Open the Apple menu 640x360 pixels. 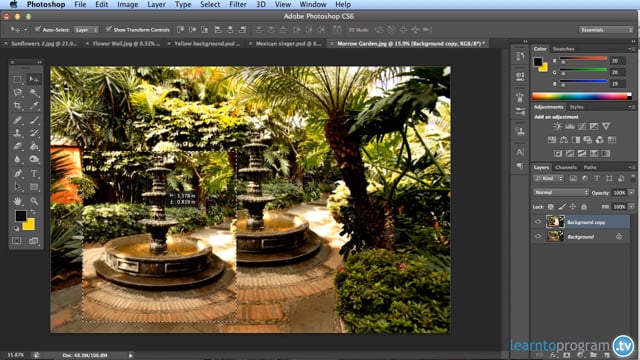coord(13,4)
